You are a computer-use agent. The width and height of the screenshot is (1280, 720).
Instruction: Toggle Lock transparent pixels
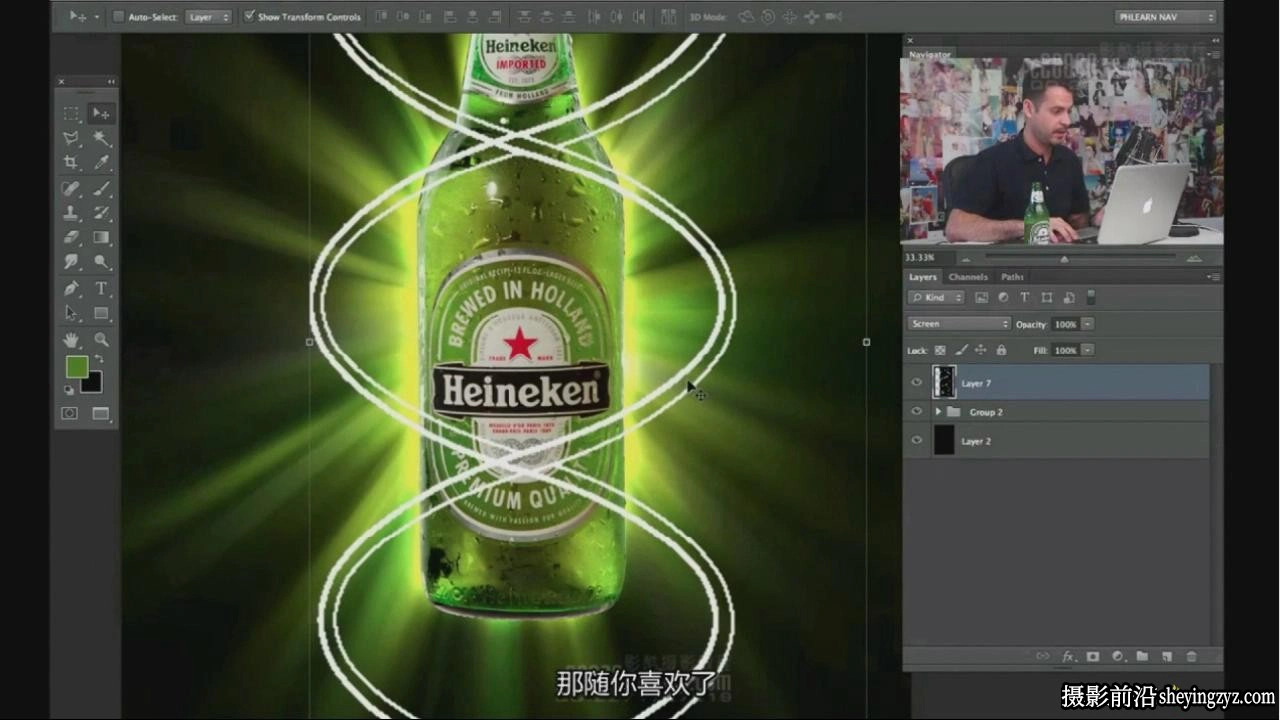point(940,350)
